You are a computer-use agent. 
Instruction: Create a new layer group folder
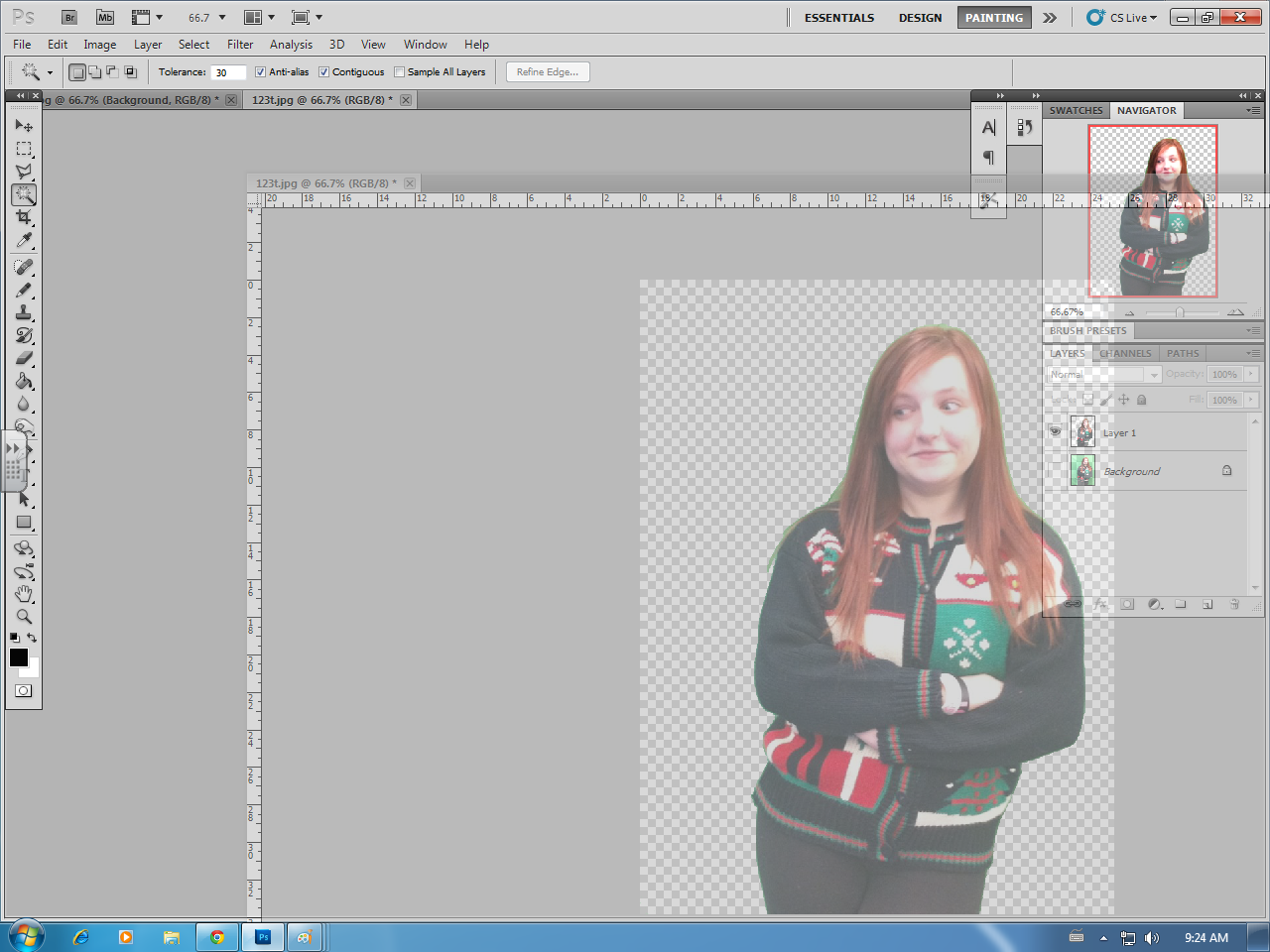coord(1181,604)
